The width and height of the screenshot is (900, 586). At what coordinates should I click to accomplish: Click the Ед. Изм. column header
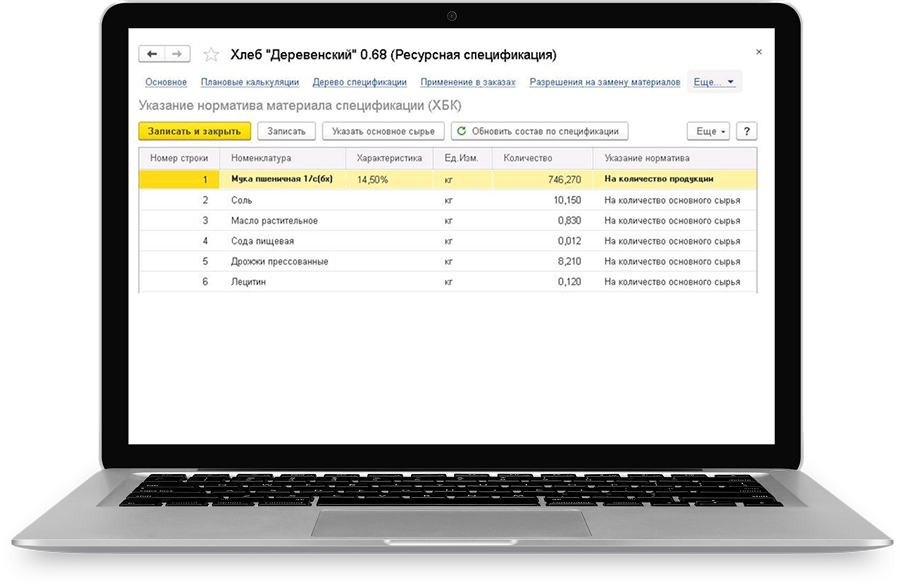(462, 158)
